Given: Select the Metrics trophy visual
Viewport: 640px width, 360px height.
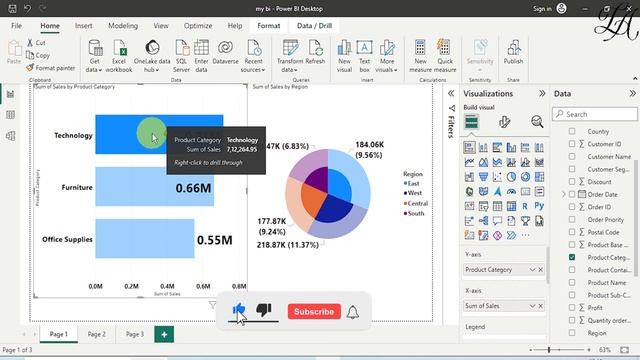Looking at the screenshot, I should click(x=525, y=221).
